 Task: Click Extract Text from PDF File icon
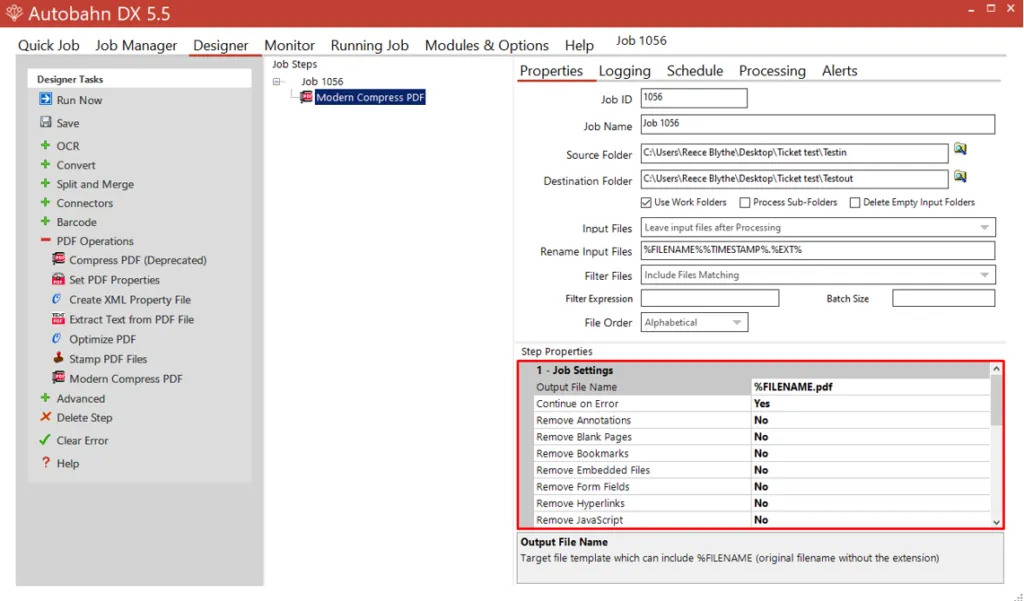tap(58, 319)
